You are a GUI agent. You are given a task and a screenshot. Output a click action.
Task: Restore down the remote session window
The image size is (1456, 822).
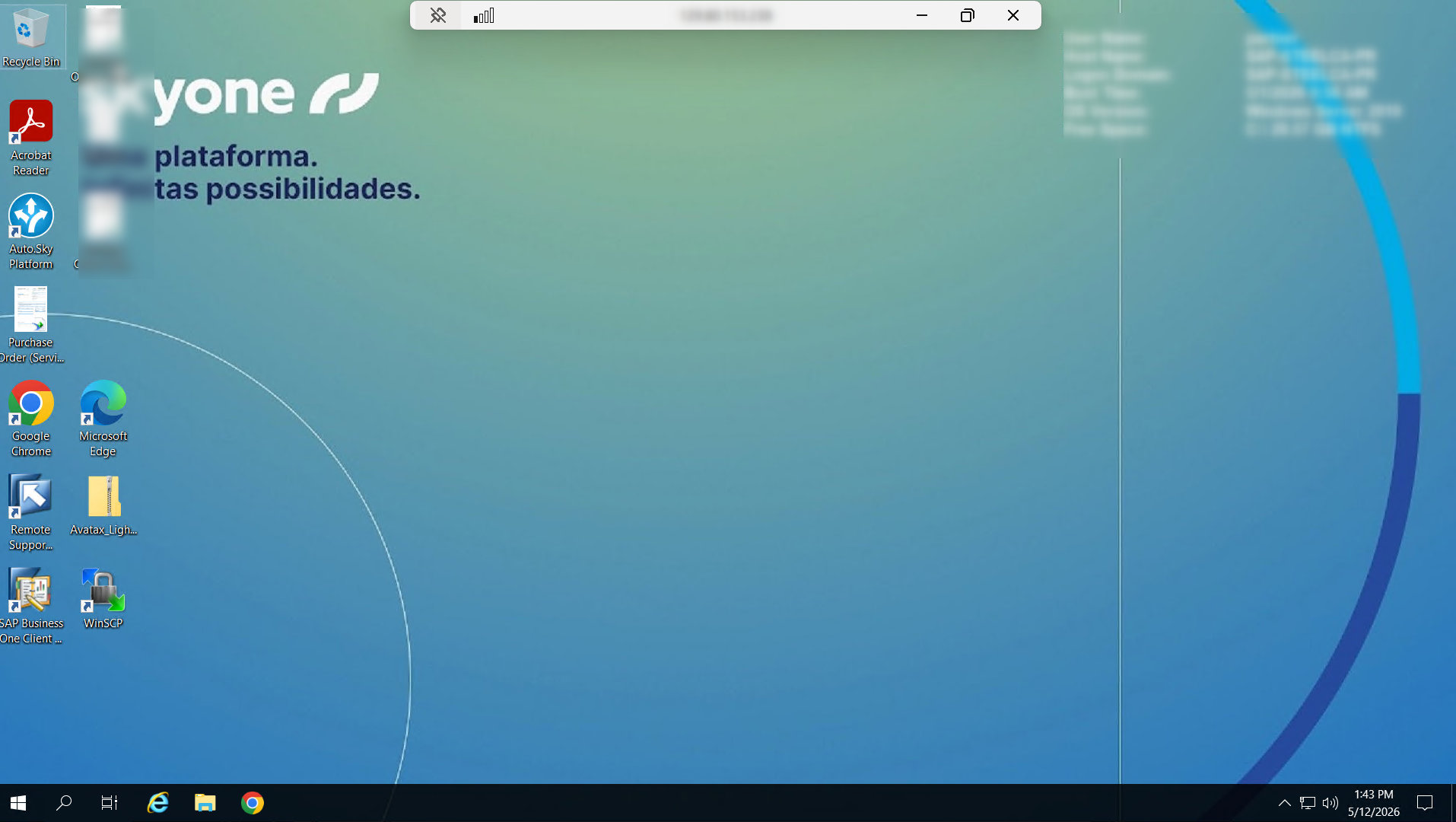pos(968,15)
